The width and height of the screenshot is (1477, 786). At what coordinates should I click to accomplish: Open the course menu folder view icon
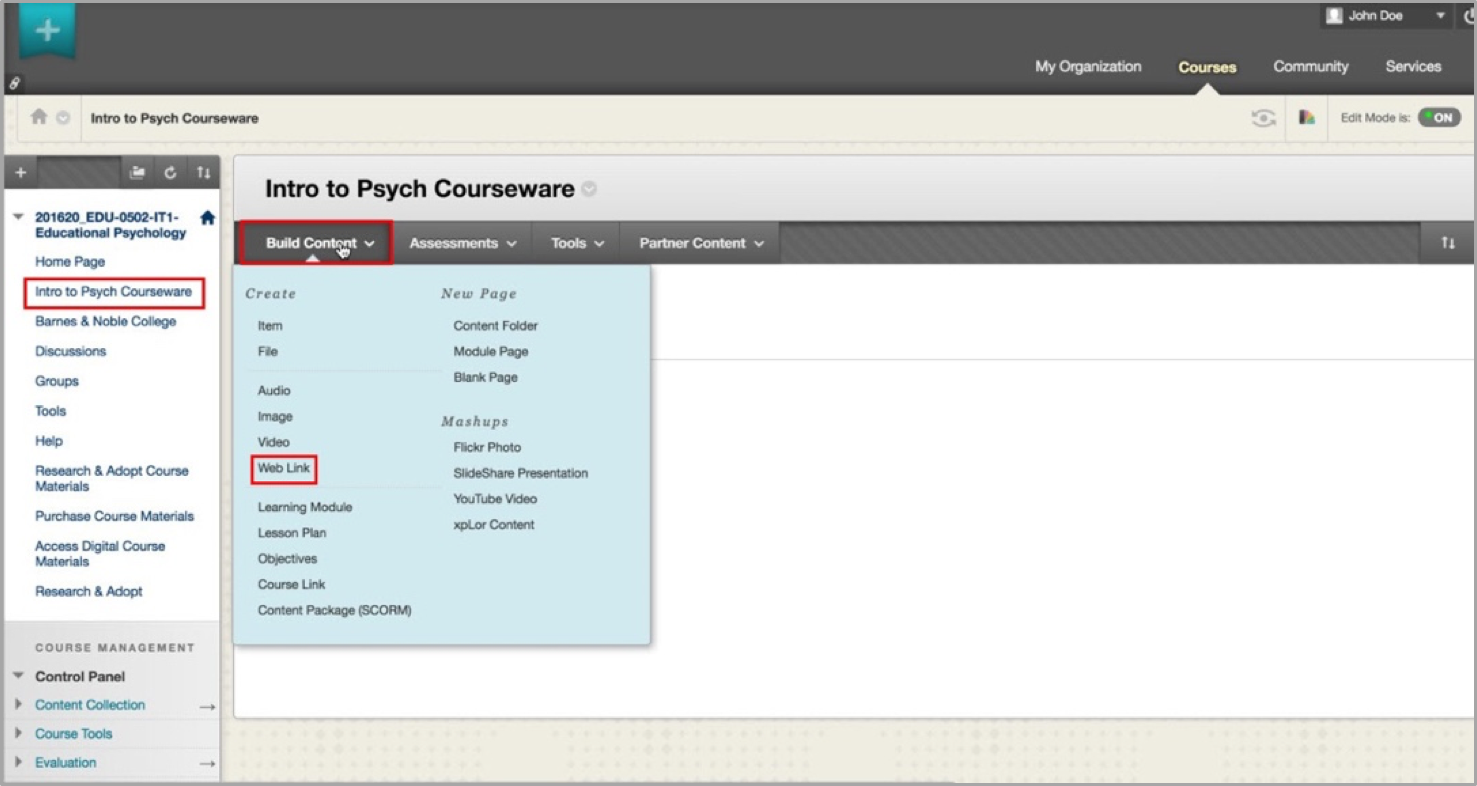coord(137,173)
